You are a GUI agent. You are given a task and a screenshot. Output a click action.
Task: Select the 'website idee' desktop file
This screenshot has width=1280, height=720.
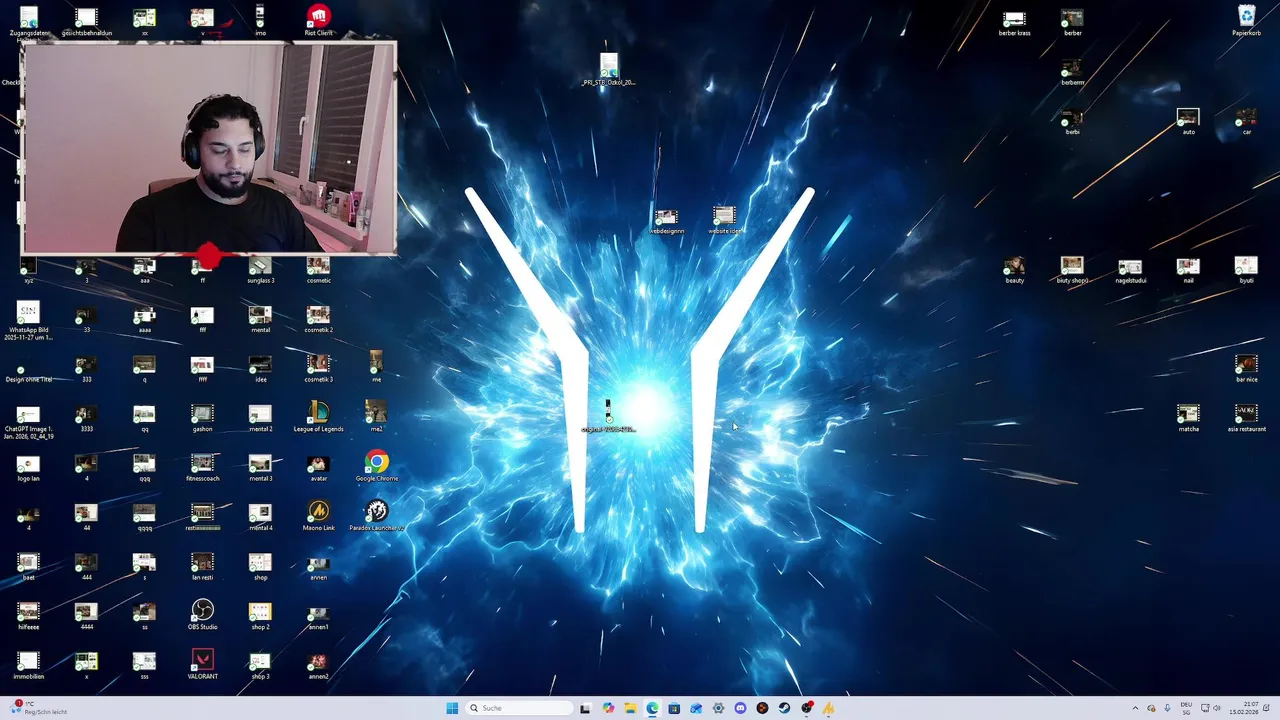pos(724,221)
